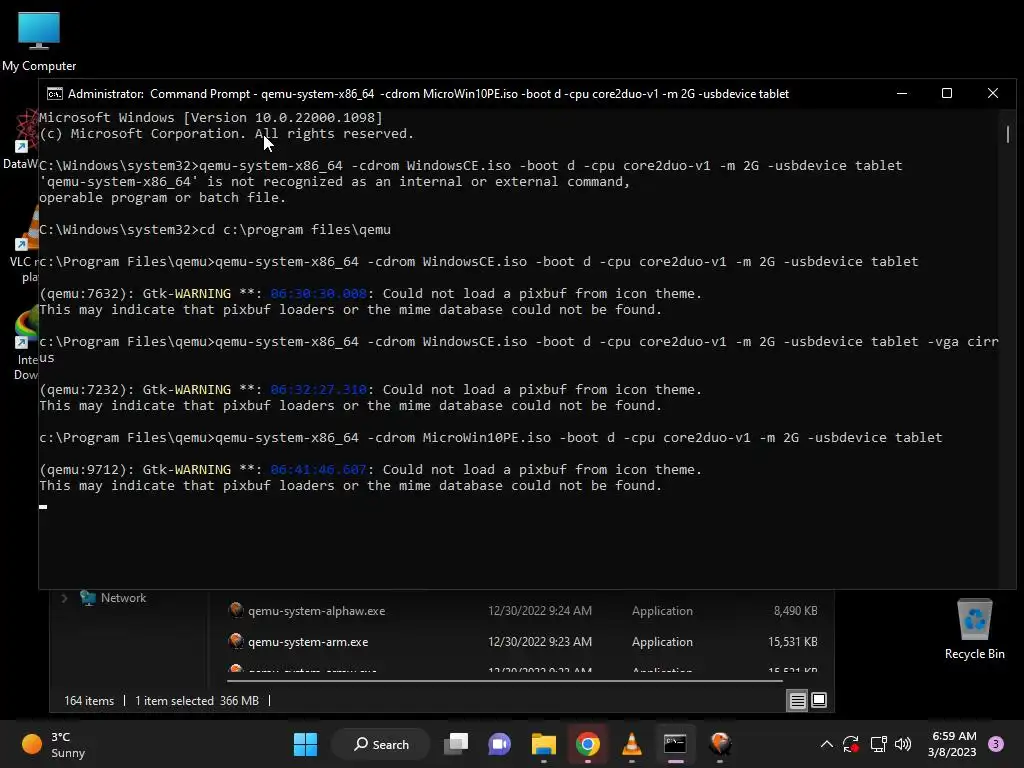Open My Computer desktop icon

coord(39,41)
